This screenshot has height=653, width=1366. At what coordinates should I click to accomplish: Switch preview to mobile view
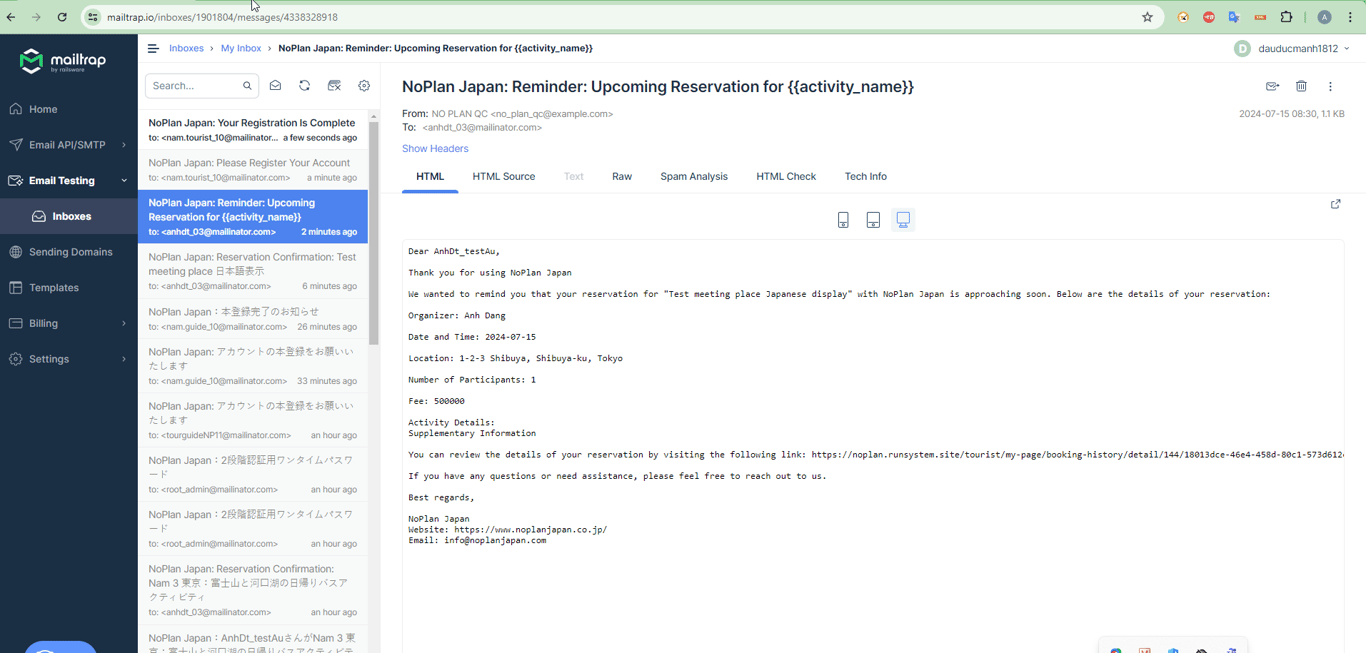843,220
